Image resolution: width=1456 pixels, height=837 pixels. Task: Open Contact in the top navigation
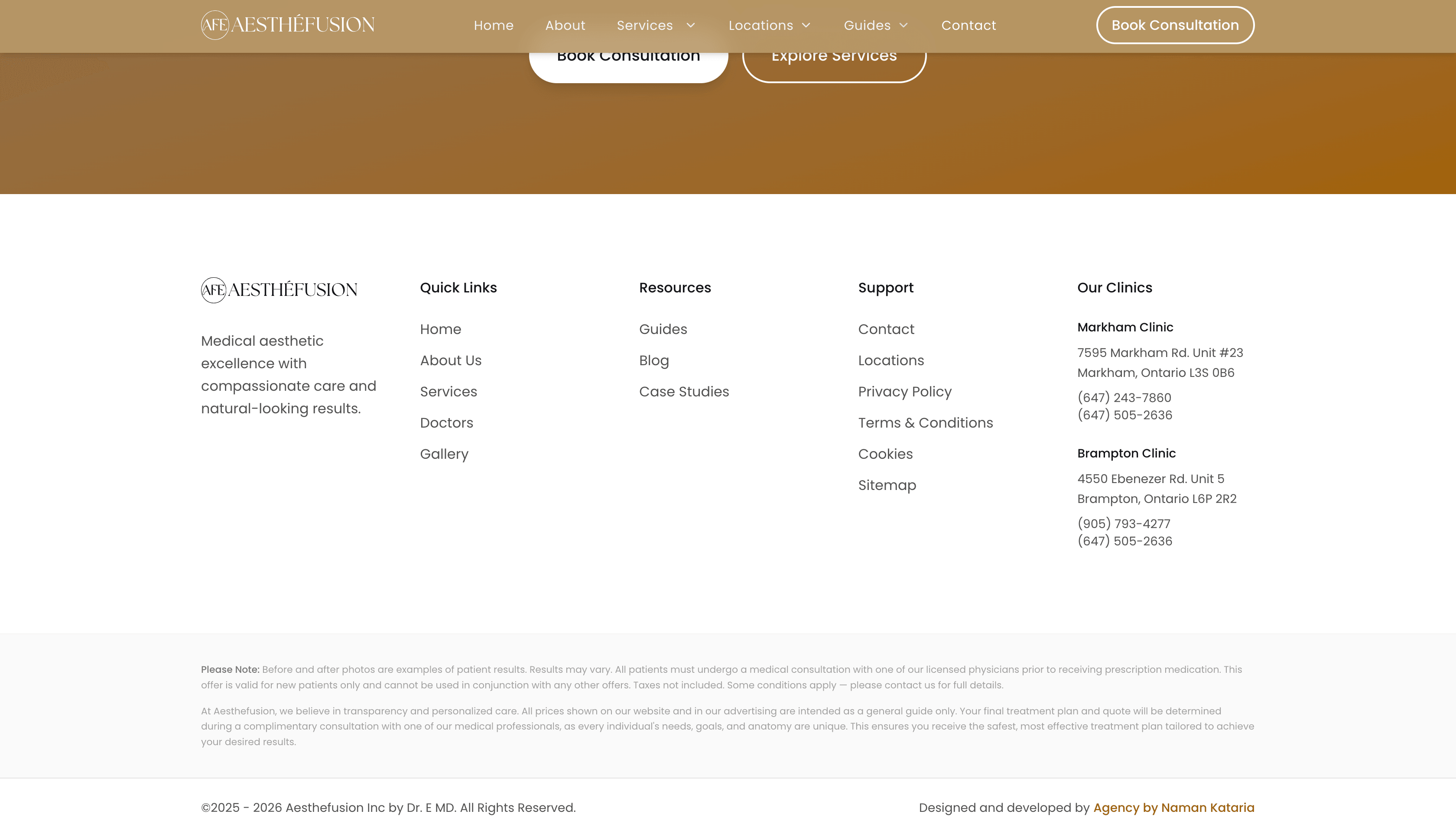tap(968, 25)
